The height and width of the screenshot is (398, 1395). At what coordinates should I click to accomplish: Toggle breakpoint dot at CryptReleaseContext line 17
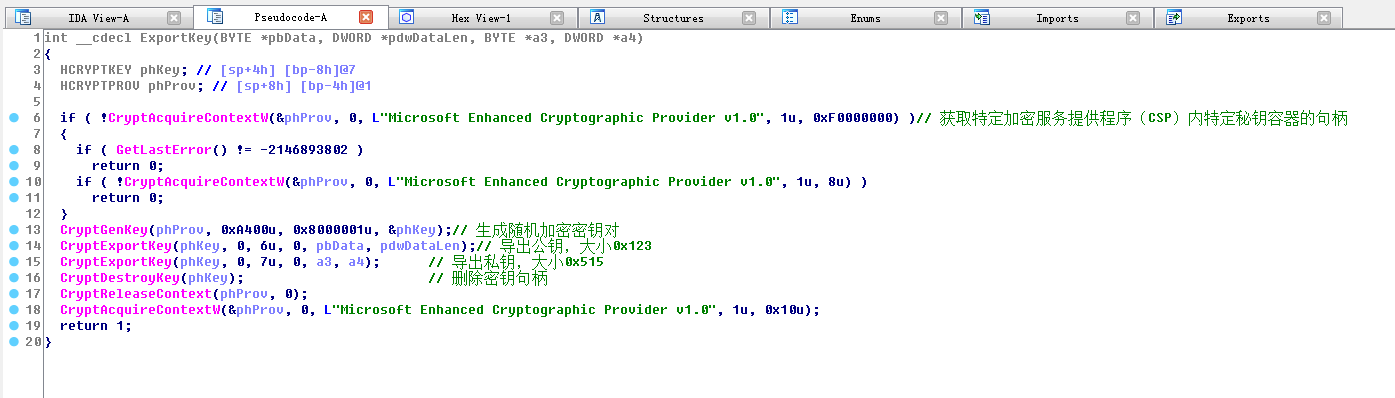point(13,294)
